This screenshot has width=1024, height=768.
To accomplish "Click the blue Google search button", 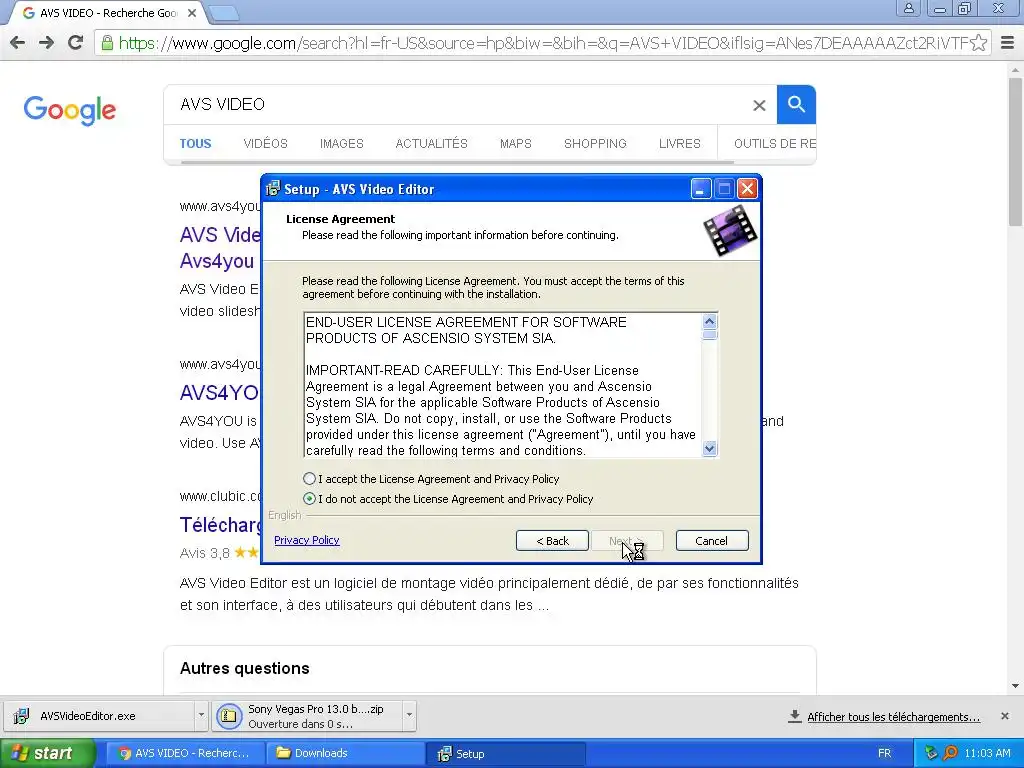I will coord(796,104).
